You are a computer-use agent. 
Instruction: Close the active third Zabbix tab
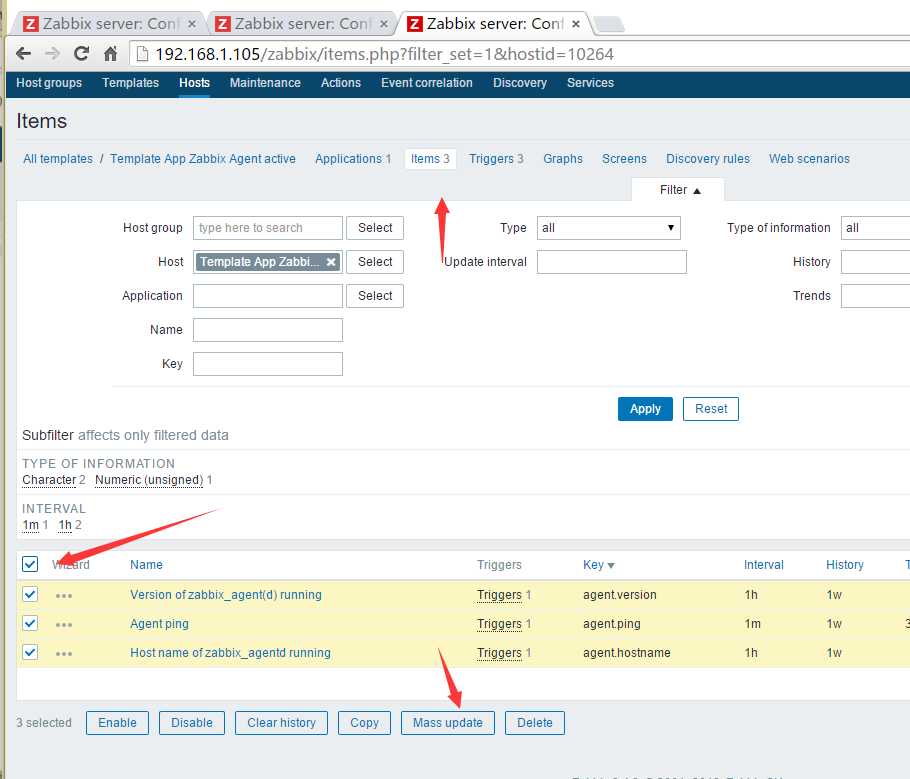576,24
